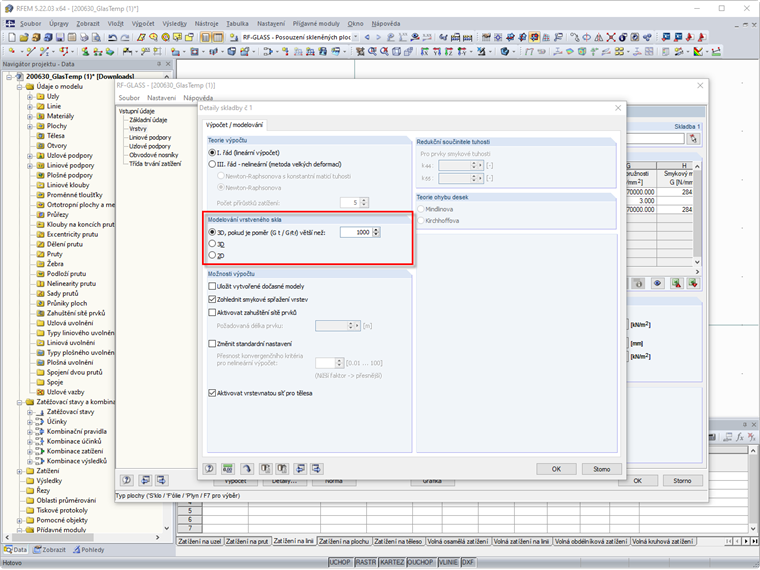This screenshot has width=760, height=570.
Task: Enable Aktivovat zahuštění sítě prvků checkbox
Action: click(212, 313)
